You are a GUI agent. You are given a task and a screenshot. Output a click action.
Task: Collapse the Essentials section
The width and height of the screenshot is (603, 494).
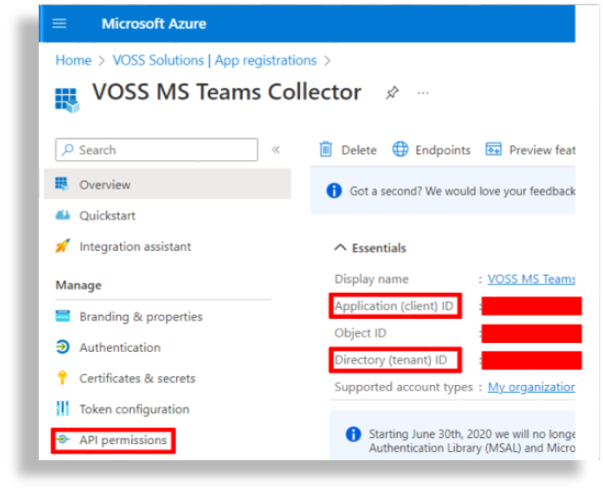340,248
